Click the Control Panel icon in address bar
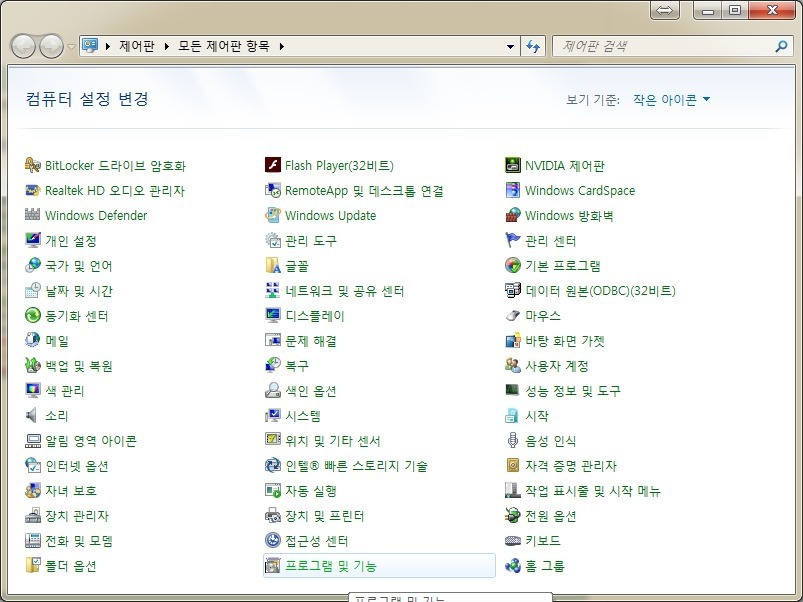 91,46
